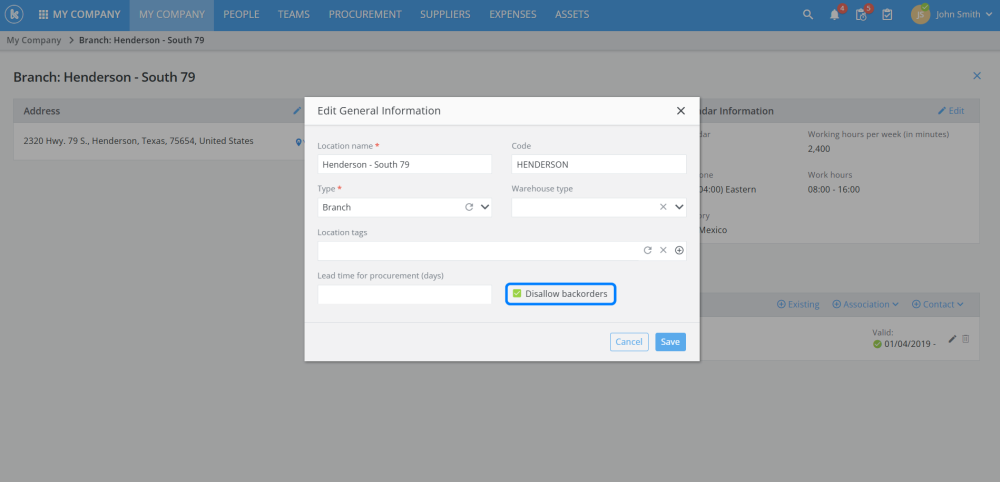Open the pending tasks clock-clipboard icon

click(x=860, y=15)
